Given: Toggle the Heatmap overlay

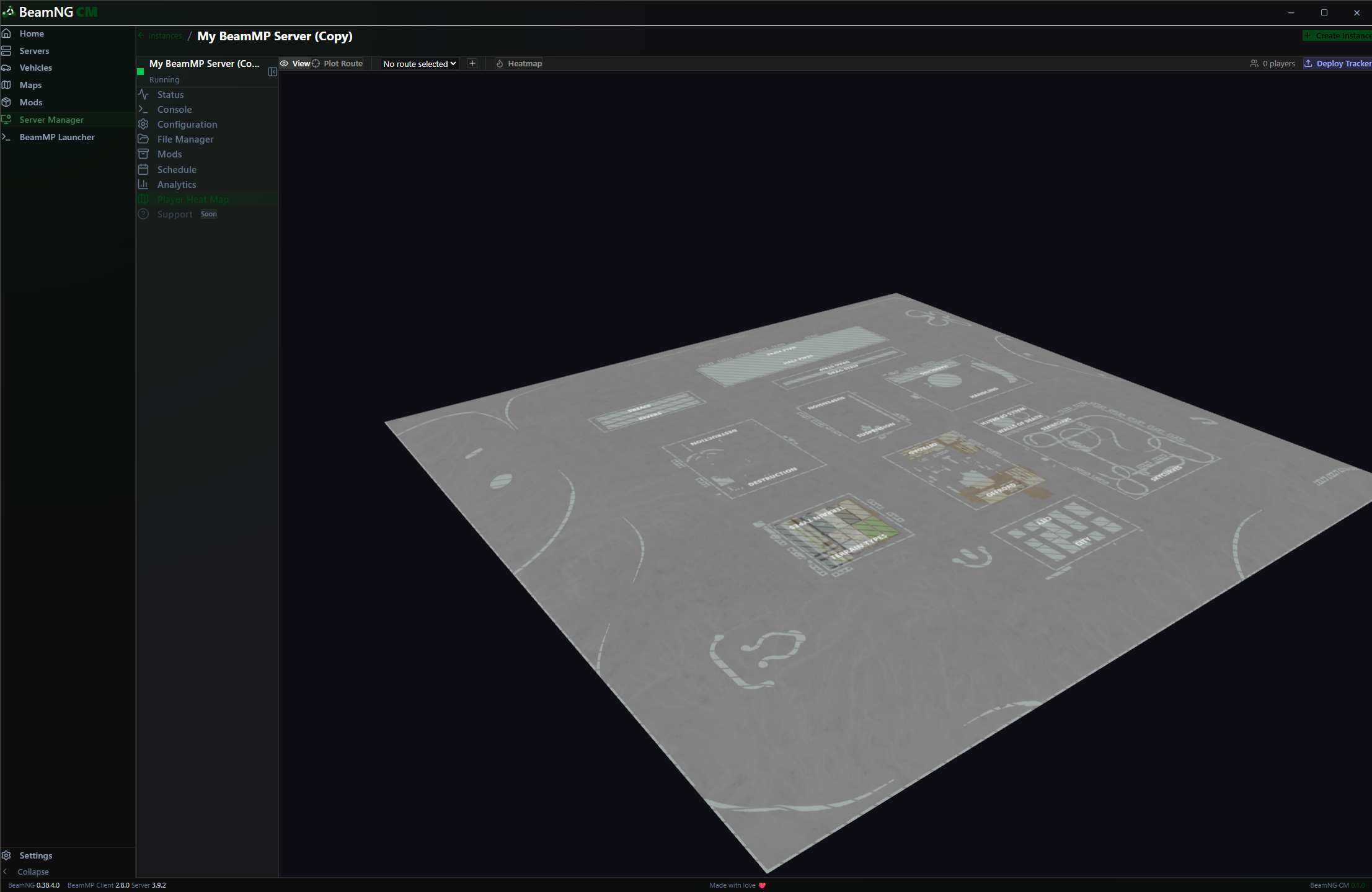Looking at the screenshot, I should 519,63.
